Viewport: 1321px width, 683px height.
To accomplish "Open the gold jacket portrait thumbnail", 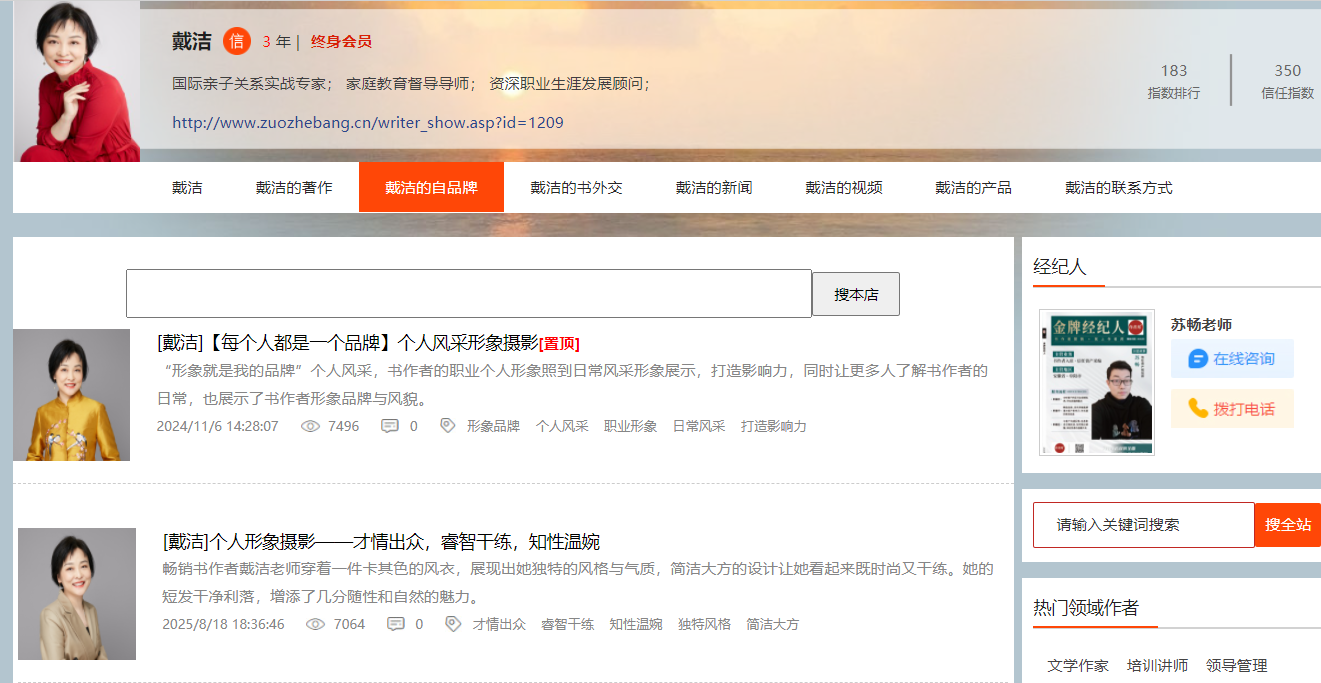I will (71, 395).
